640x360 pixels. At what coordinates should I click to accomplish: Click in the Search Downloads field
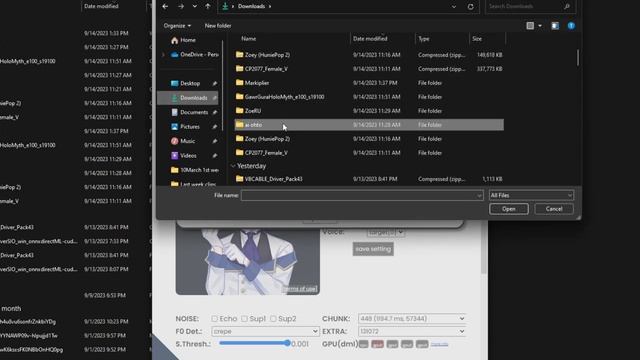coord(524,6)
